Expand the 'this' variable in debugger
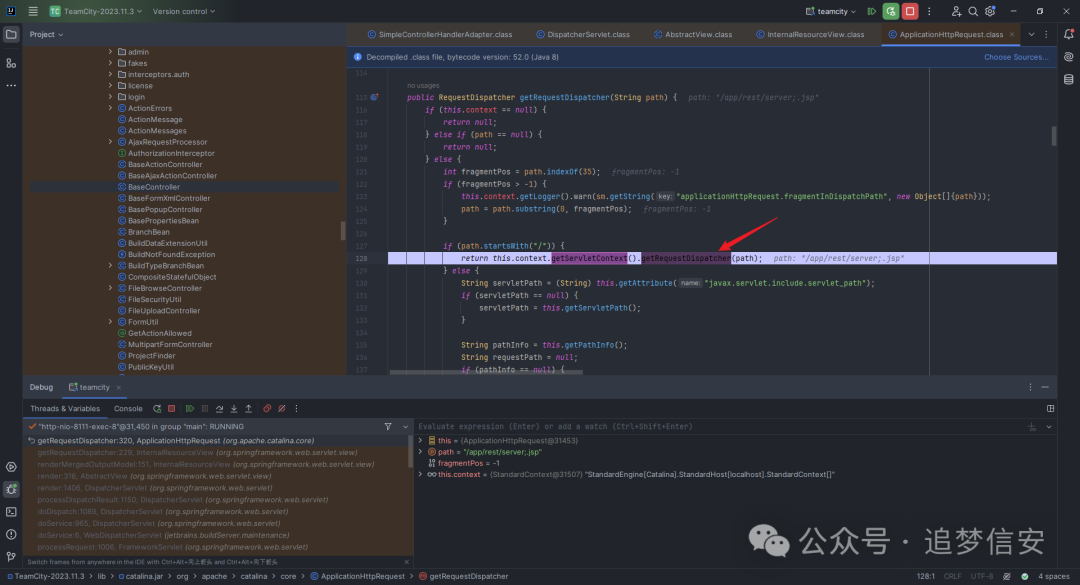The height and width of the screenshot is (585, 1080). click(420, 440)
